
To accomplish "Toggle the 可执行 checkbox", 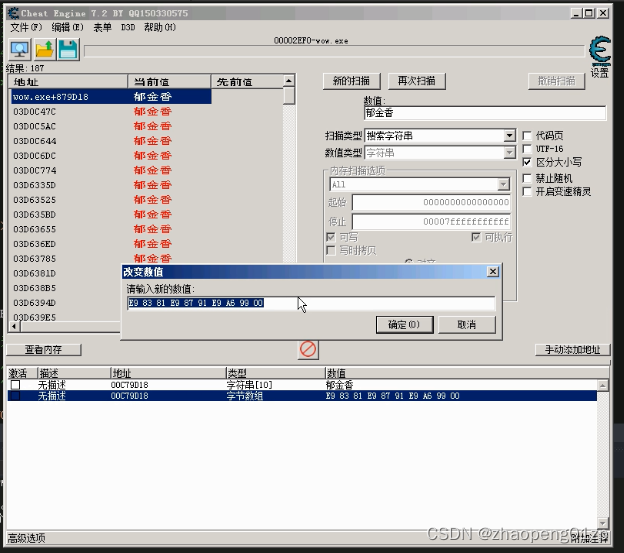I will (x=476, y=237).
